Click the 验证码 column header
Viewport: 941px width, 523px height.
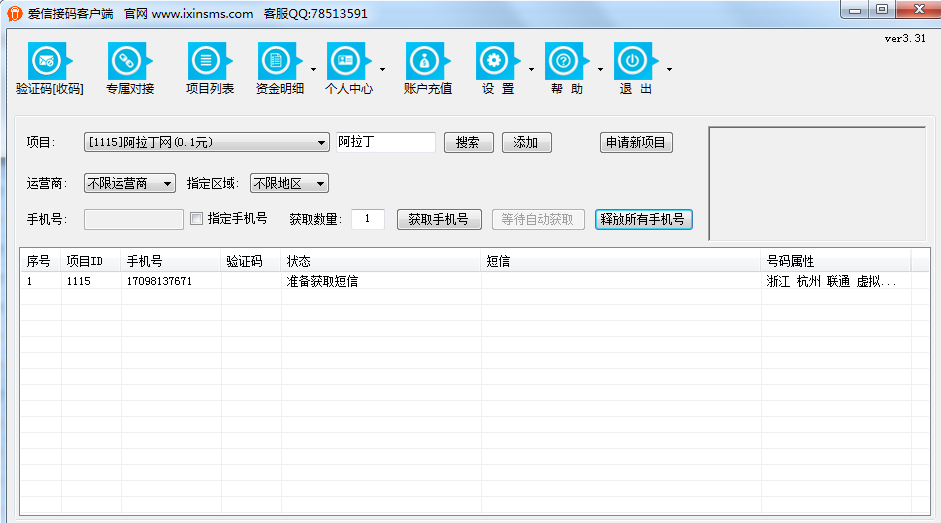point(250,261)
